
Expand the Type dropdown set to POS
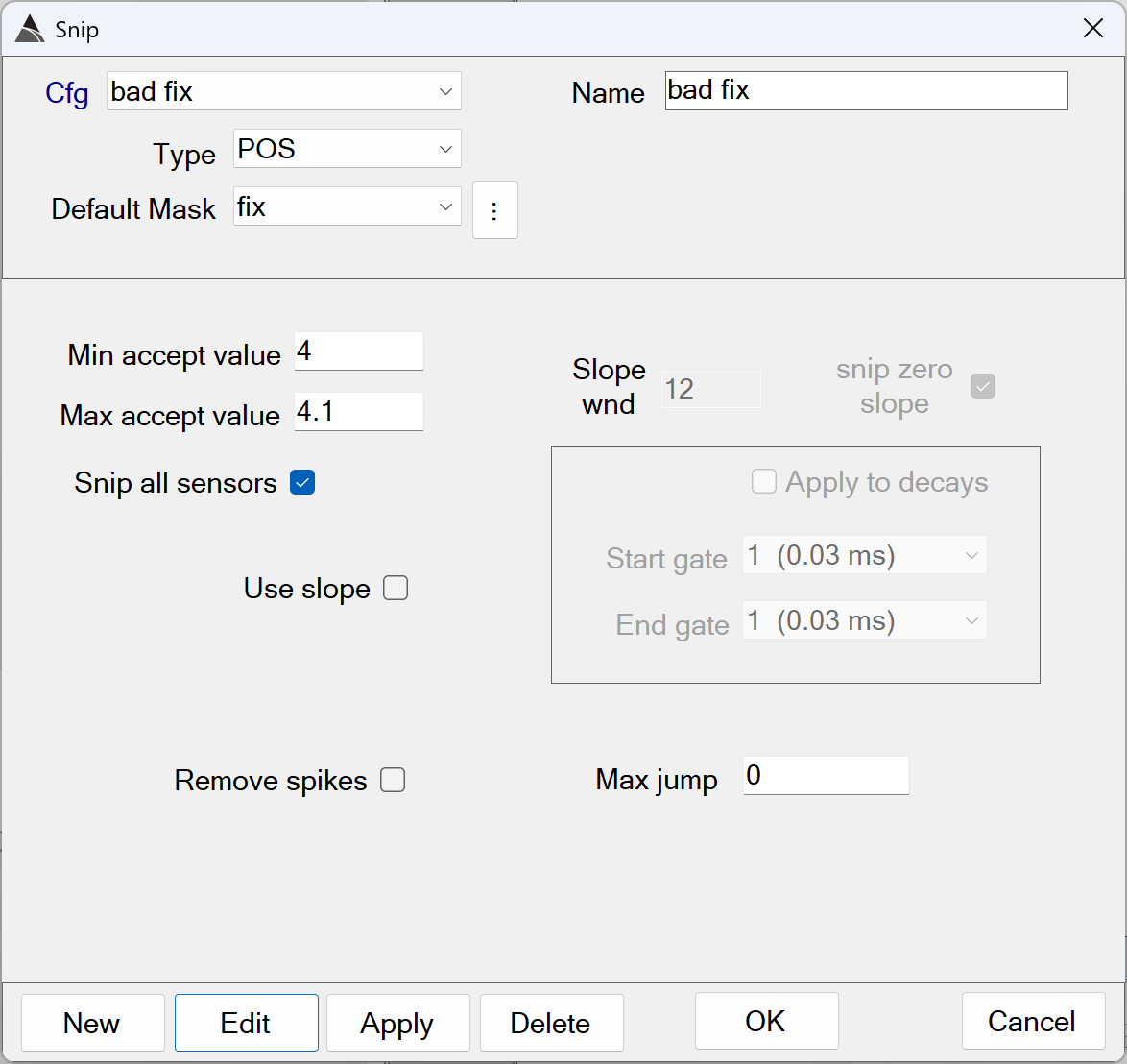tap(347, 149)
